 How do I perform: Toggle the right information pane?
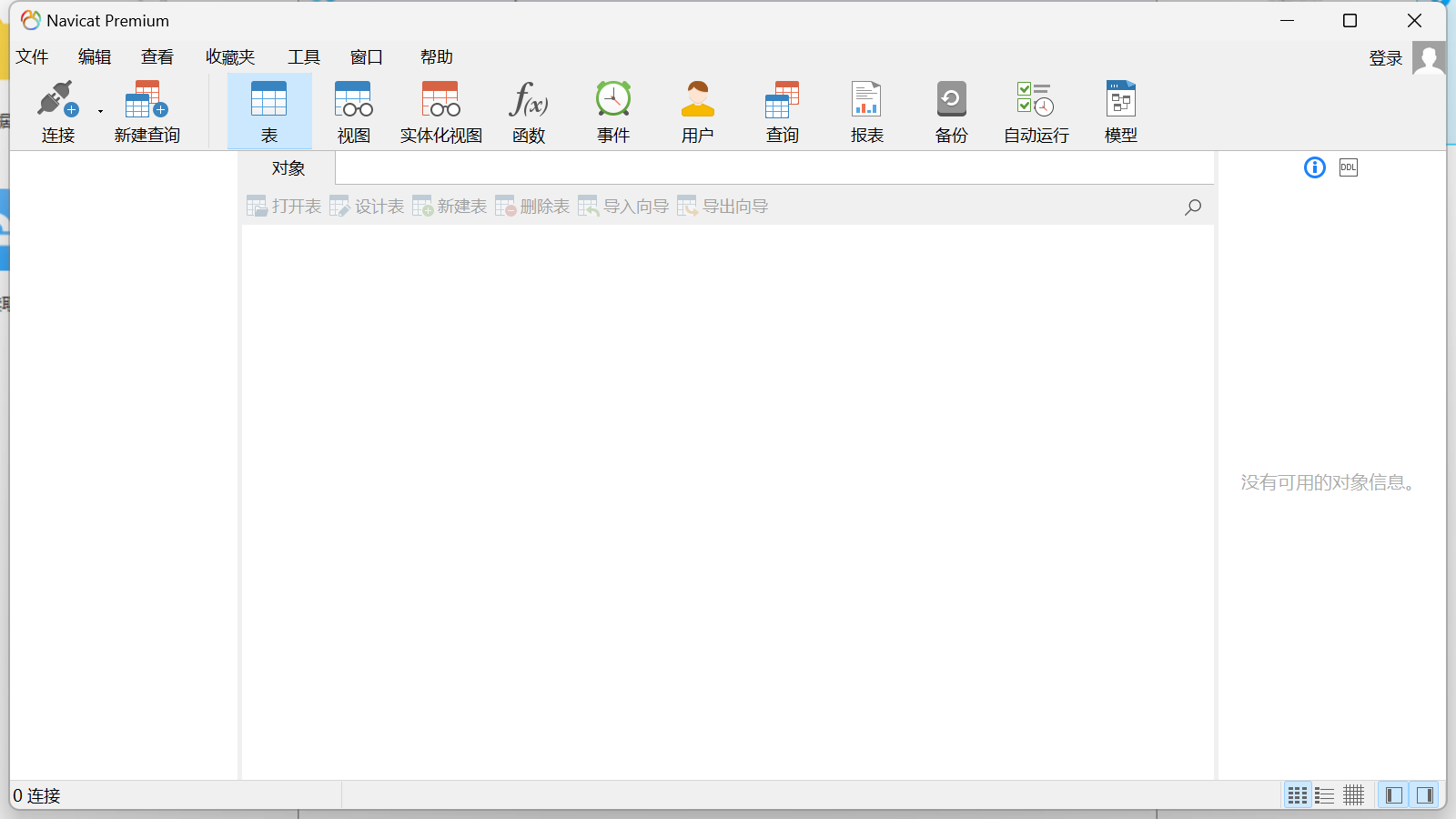(x=1424, y=795)
